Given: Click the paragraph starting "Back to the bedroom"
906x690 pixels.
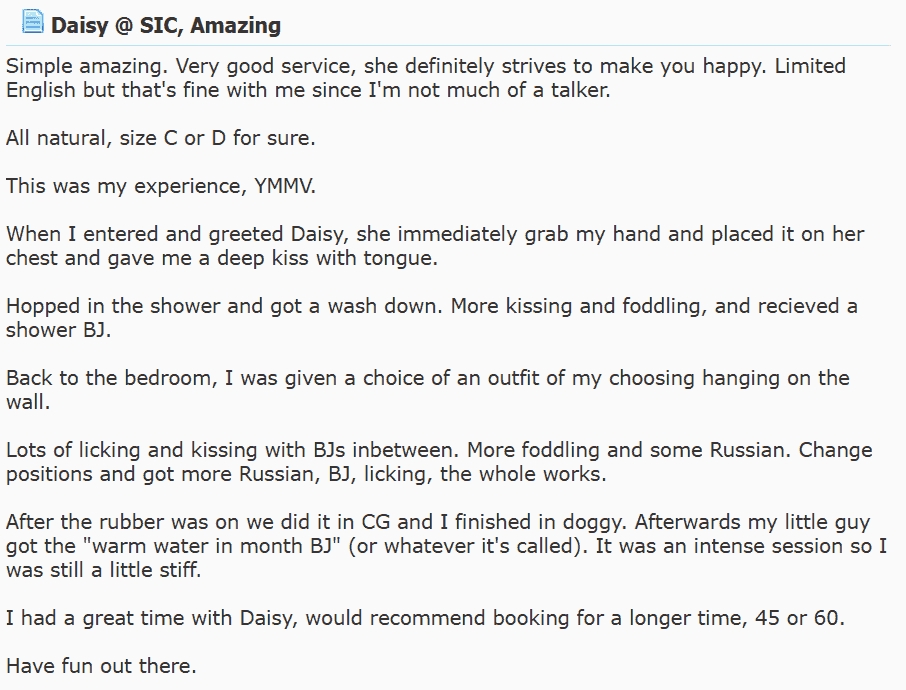Looking at the screenshot, I should (428, 389).
